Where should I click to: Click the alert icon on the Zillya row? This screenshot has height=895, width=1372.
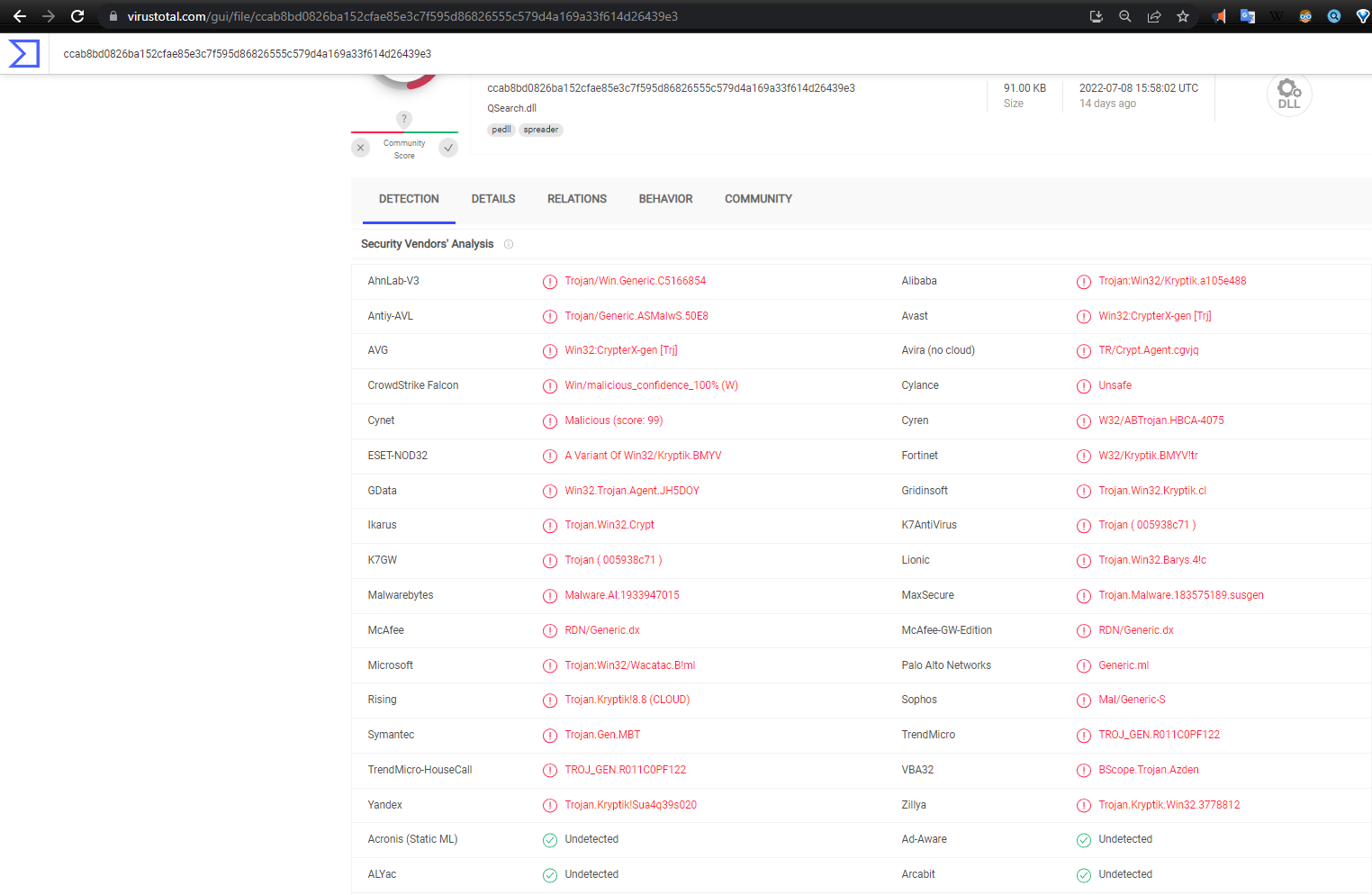(1084, 806)
